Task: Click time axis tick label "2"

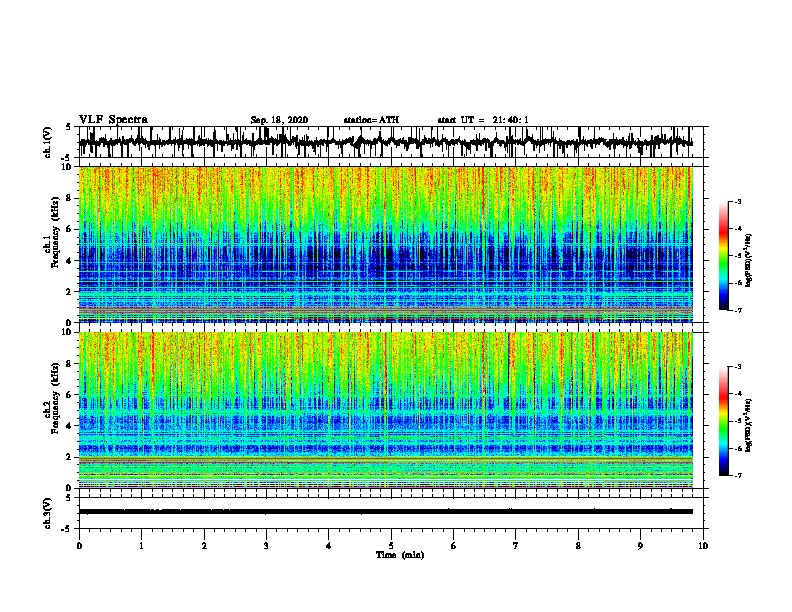Action: coord(204,546)
